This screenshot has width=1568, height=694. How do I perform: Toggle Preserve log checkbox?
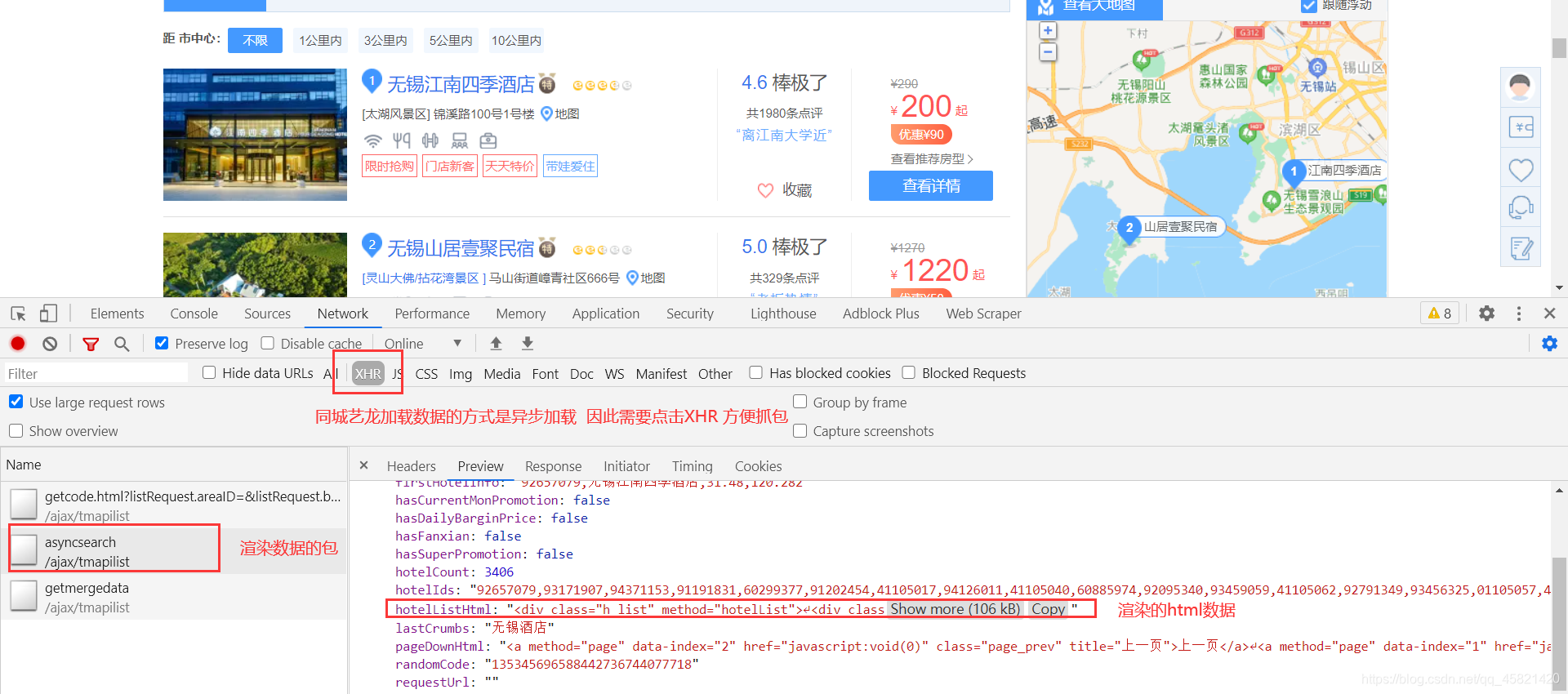162,344
